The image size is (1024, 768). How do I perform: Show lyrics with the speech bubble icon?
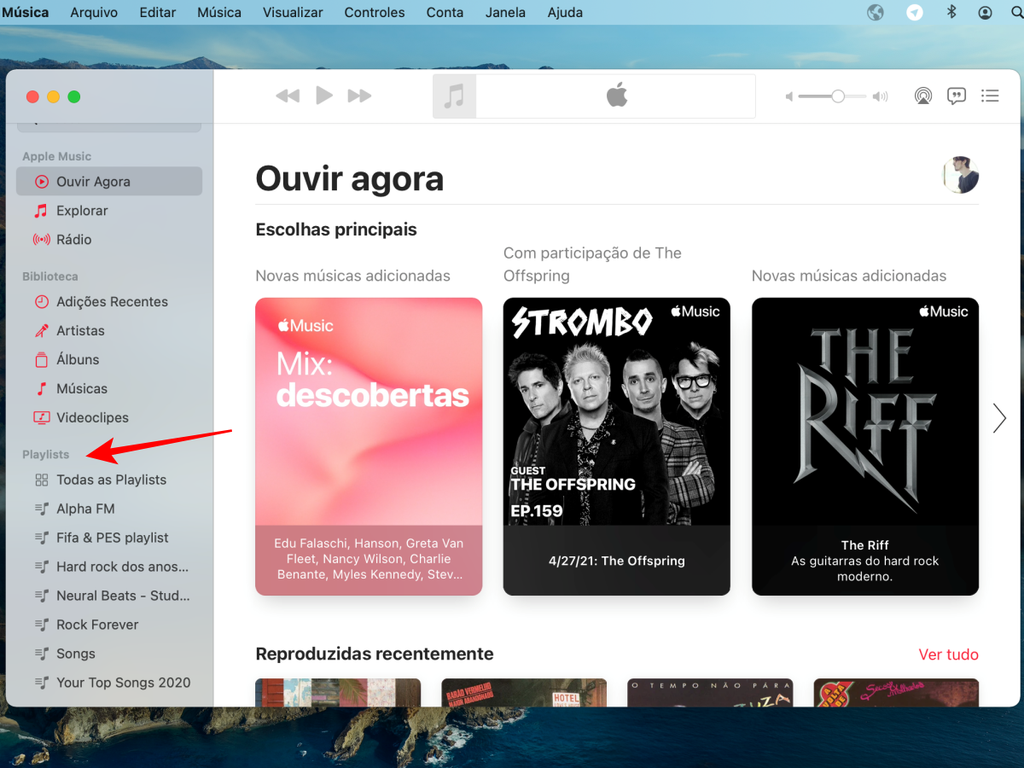point(956,96)
